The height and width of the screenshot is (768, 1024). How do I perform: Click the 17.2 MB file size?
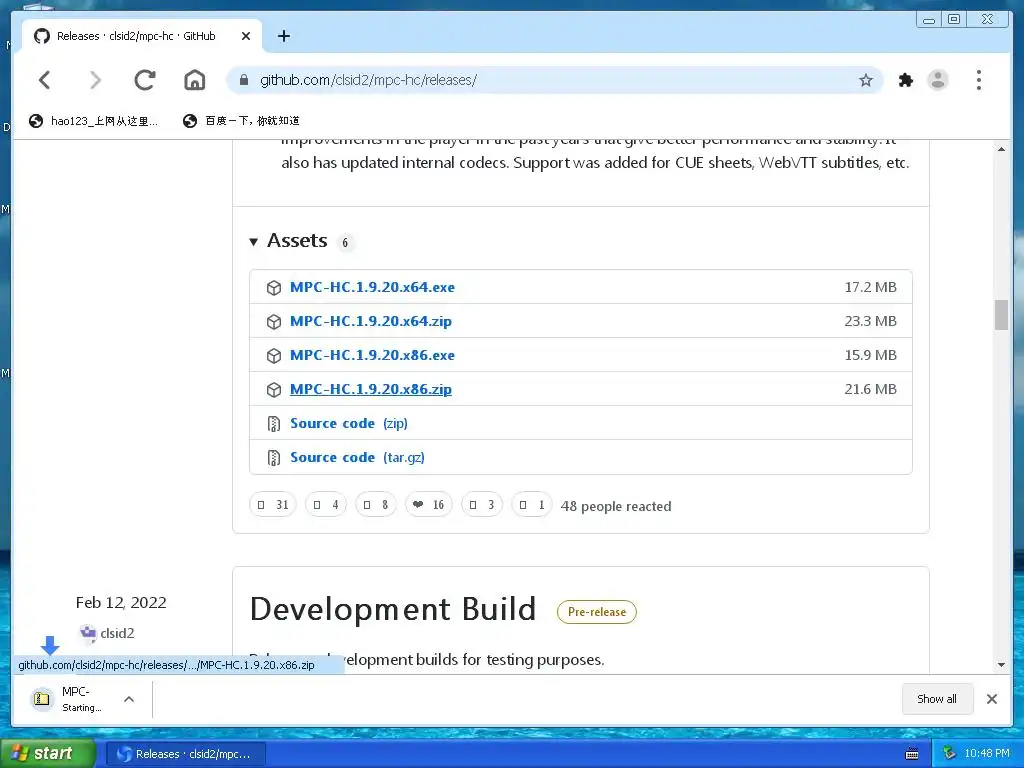pos(871,287)
